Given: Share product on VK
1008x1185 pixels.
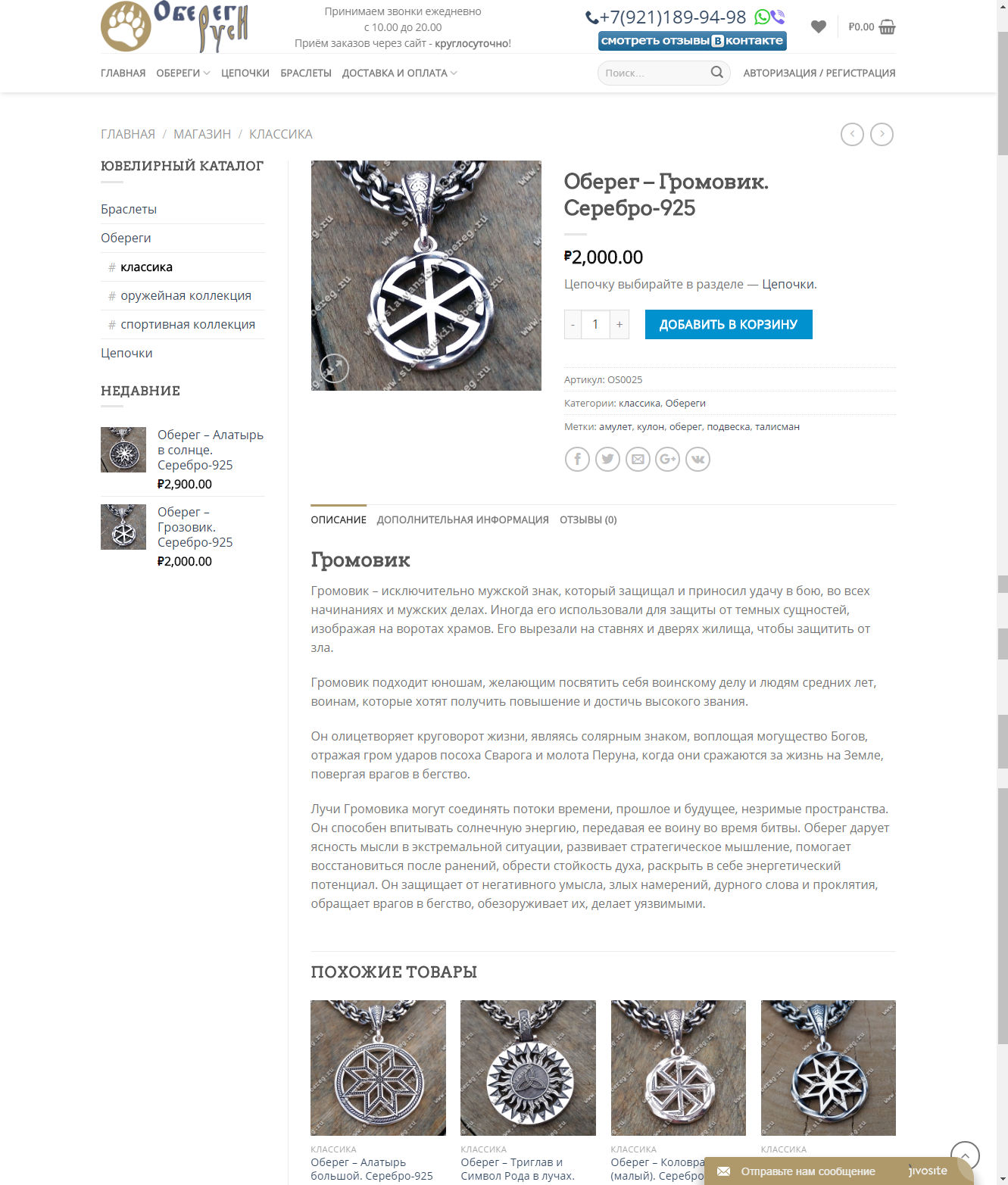Looking at the screenshot, I should (x=697, y=459).
